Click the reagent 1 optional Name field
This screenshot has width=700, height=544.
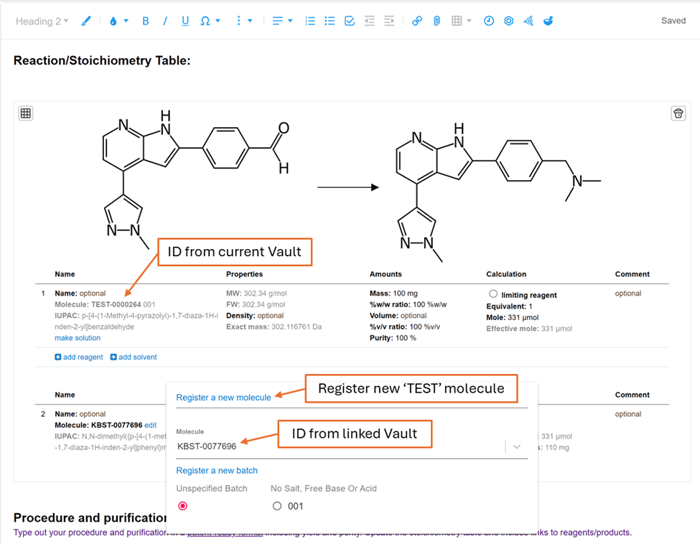pyautogui.click(x=92, y=293)
